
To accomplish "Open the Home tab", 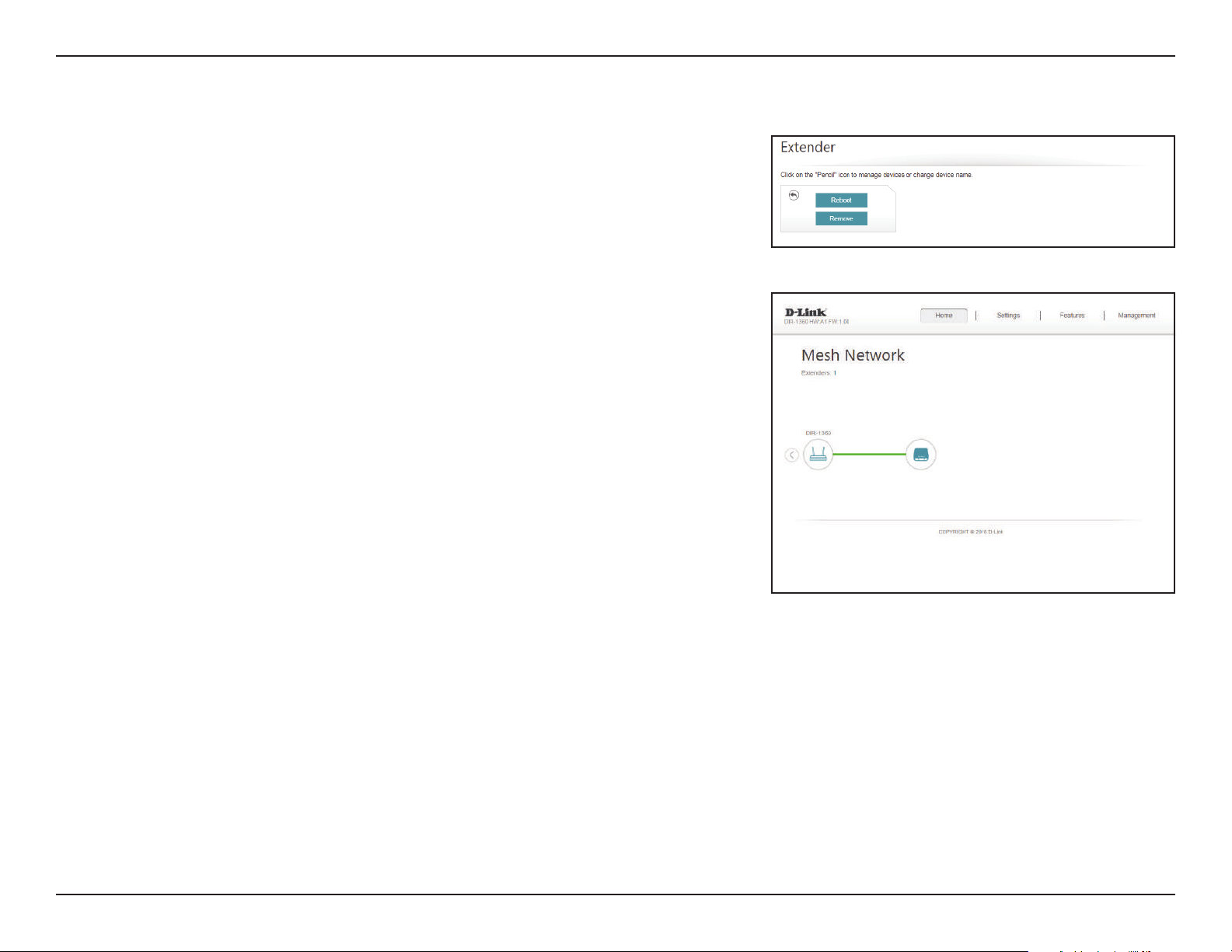I will pyautogui.click(x=944, y=316).
